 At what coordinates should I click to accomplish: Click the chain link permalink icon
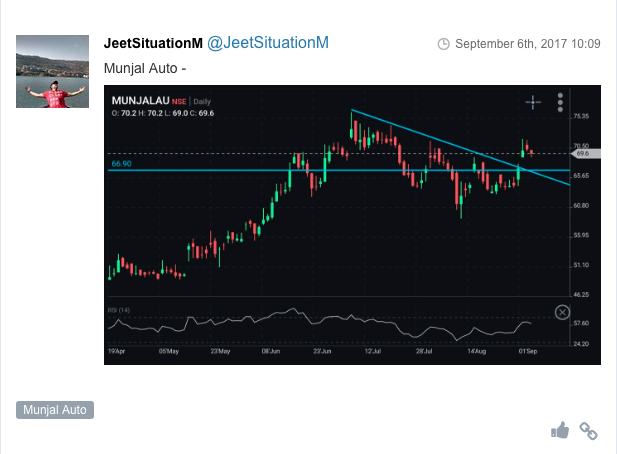pos(588,431)
